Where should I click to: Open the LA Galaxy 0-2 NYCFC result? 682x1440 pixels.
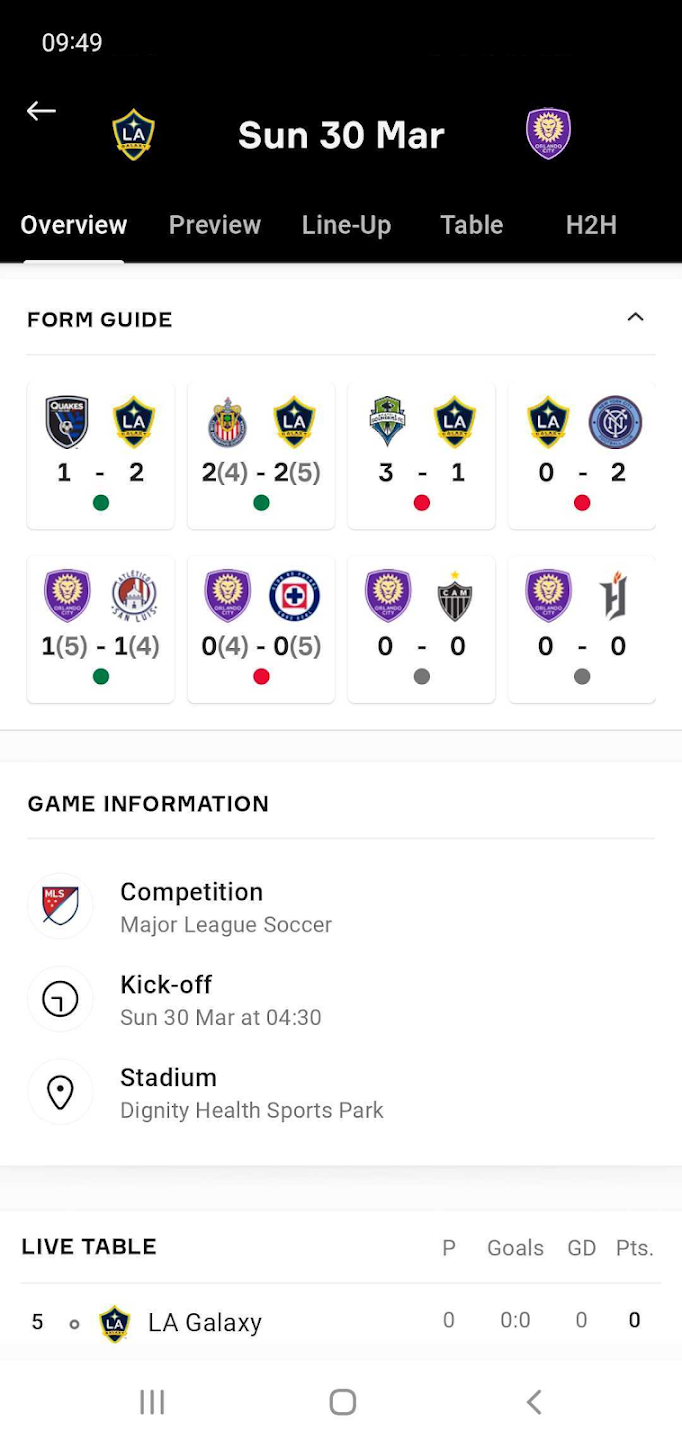(x=582, y=455)
